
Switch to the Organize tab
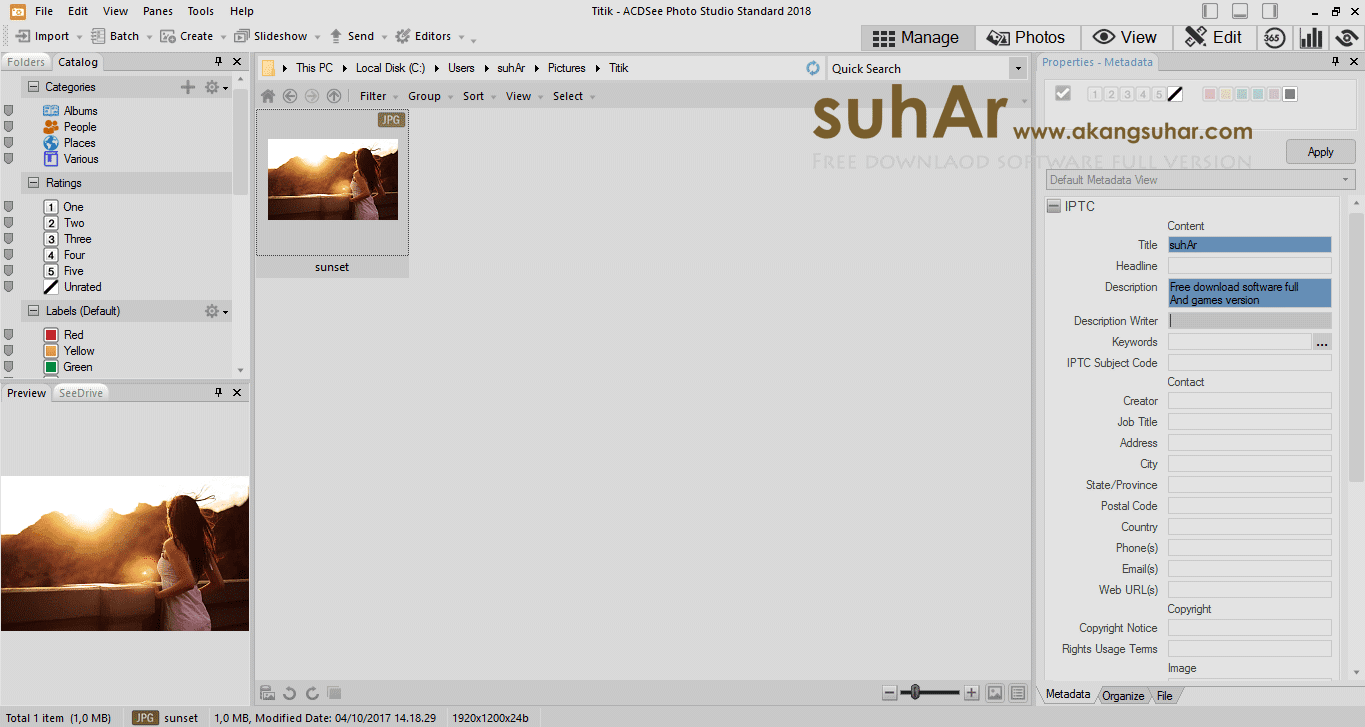1123,695
